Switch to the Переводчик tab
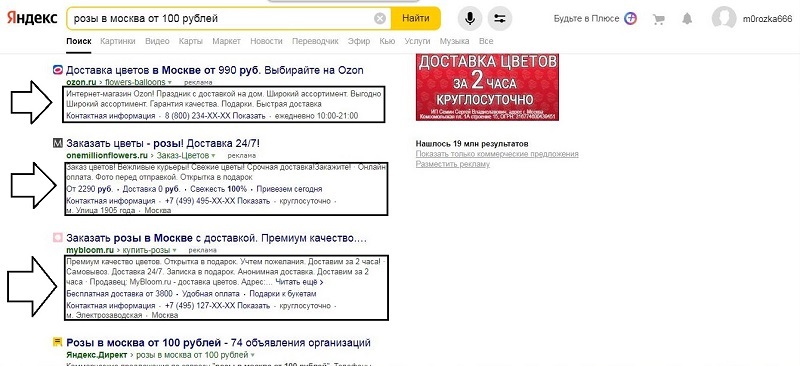Screen dimensions: 800x366 click(x=315, y=41)
